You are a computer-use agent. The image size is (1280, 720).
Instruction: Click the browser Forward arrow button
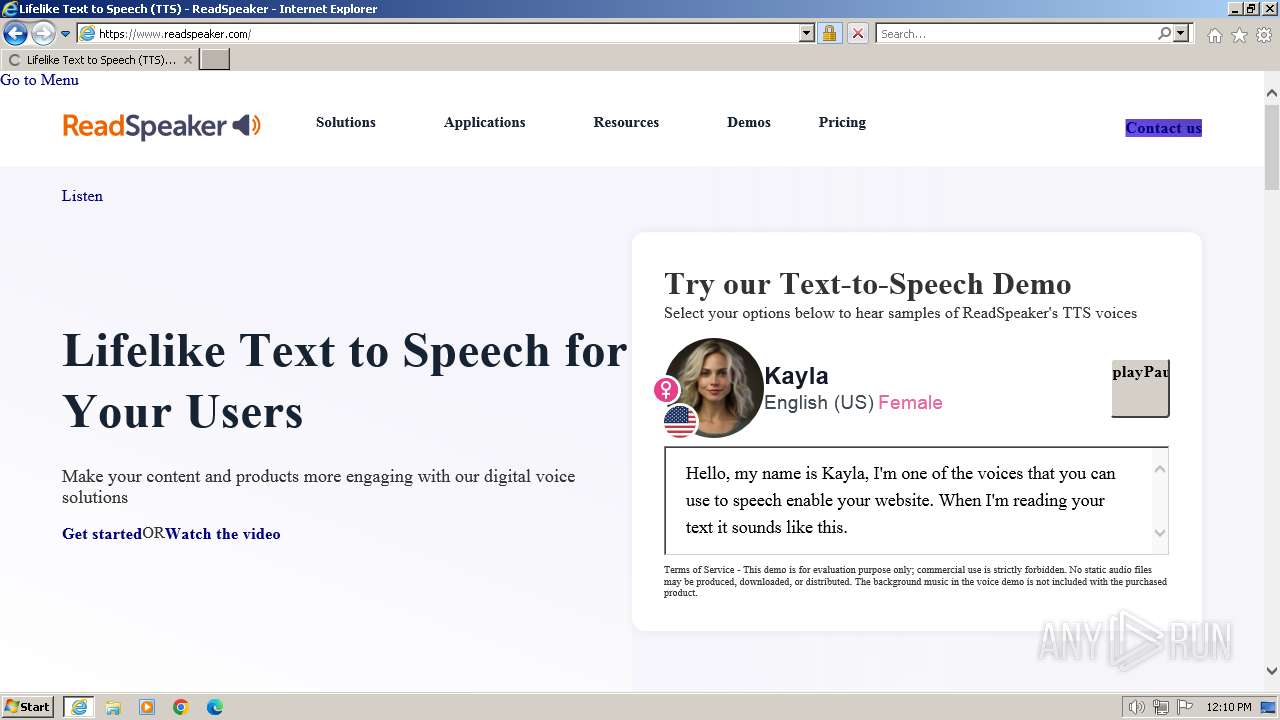[42, 33]
